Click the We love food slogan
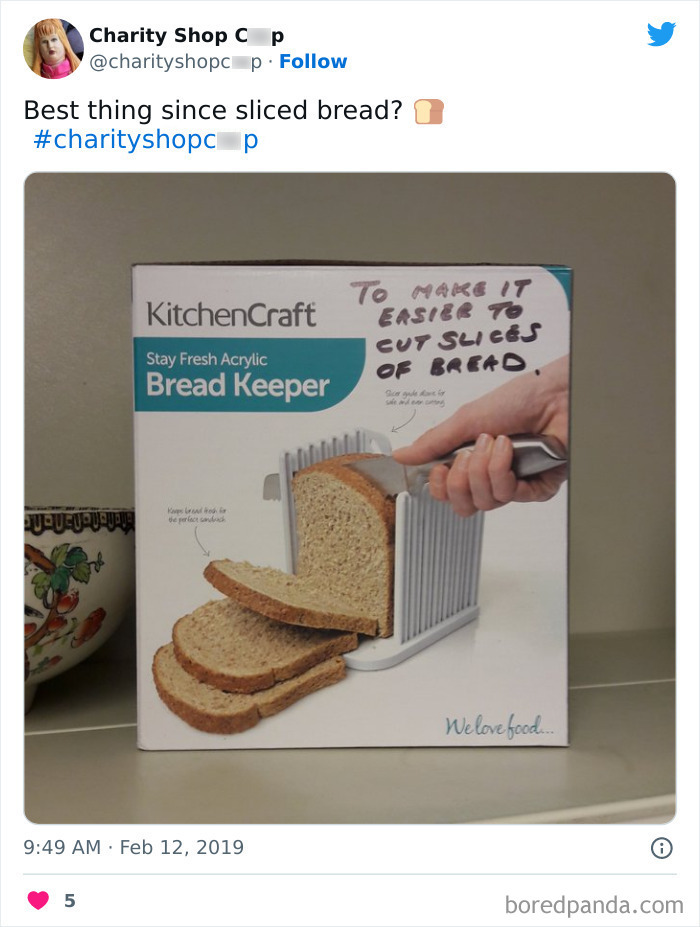 tap(499, 726)
